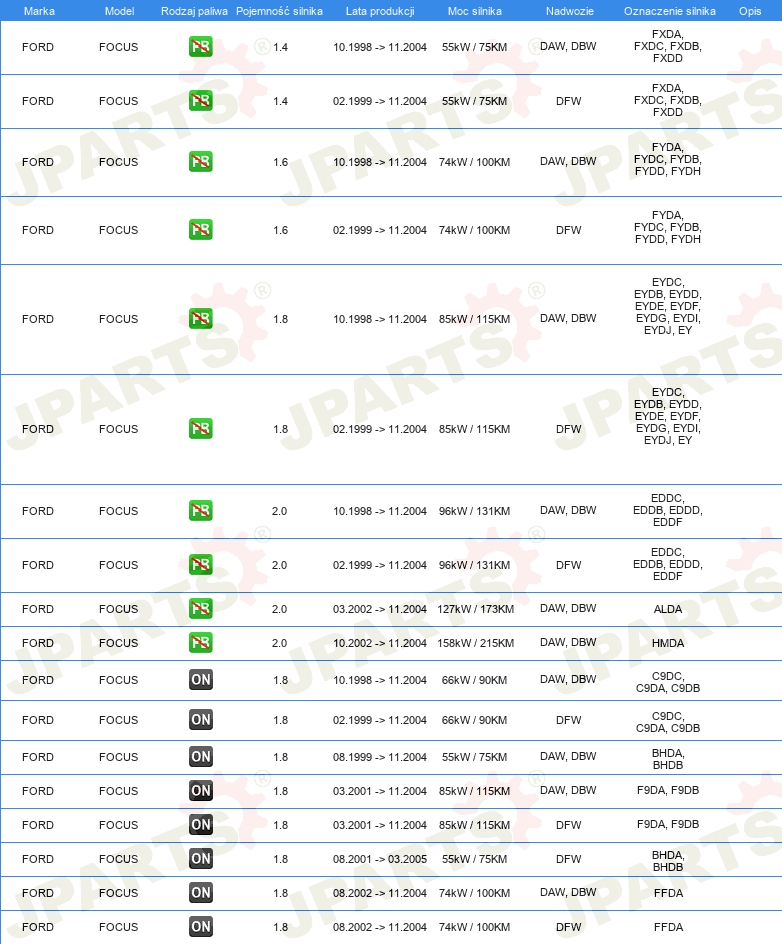
Task: Select the ALDA engine code cell
Action: [668, 609]
